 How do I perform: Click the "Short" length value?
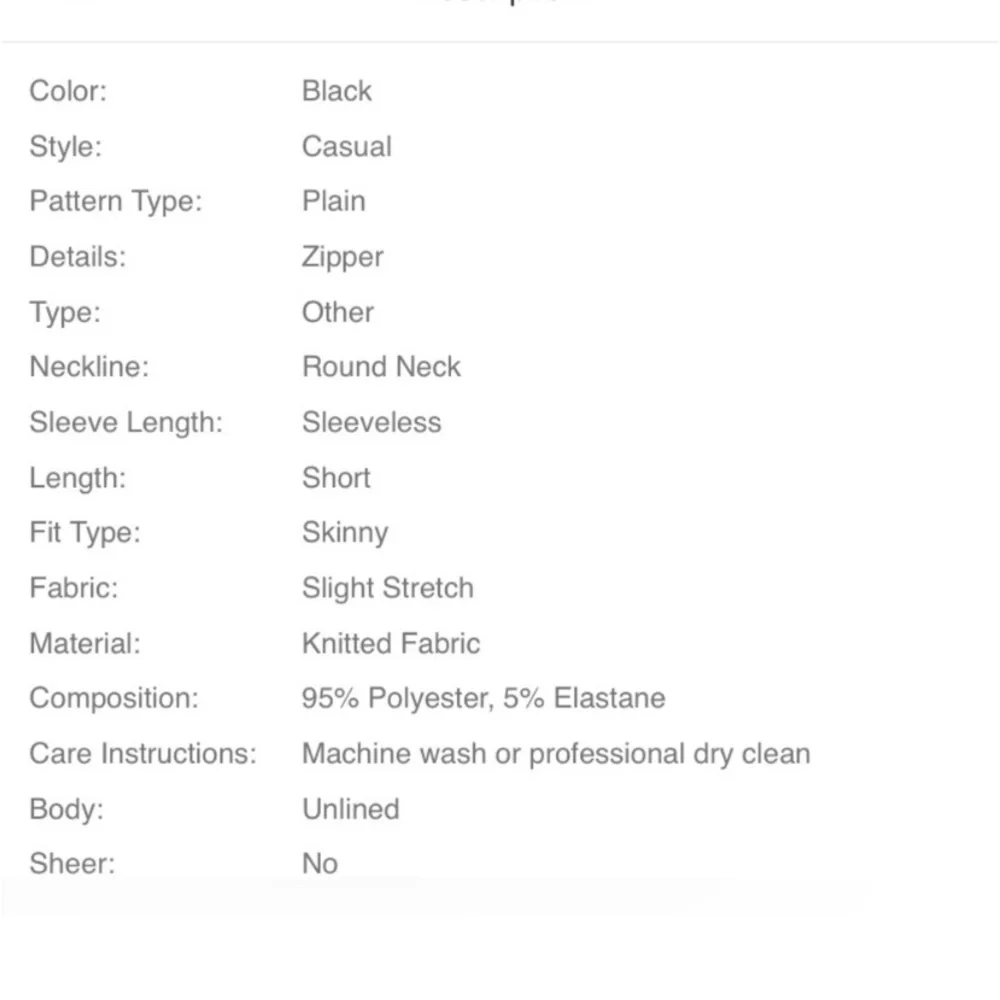point(336,477)
